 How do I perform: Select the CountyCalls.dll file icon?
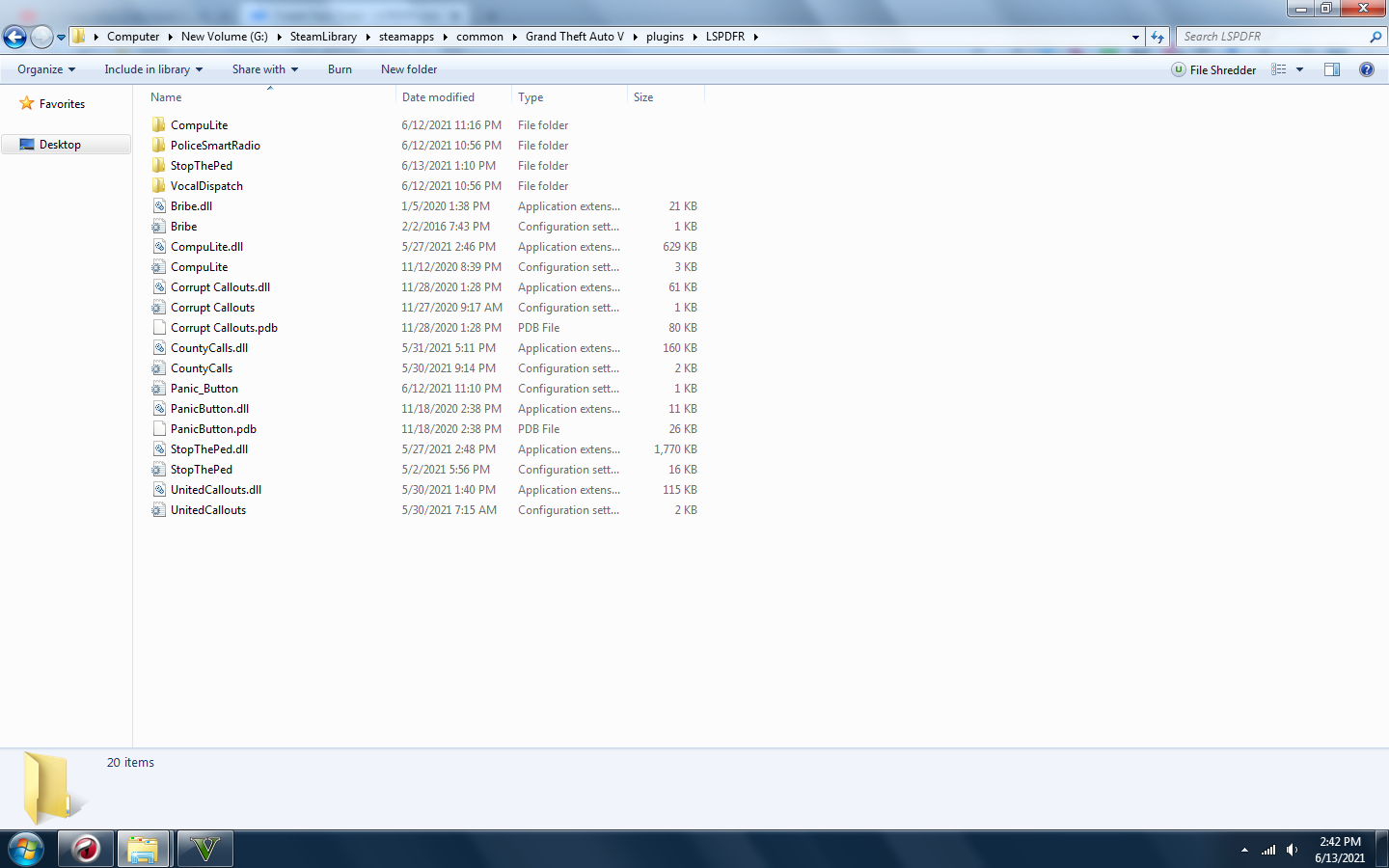pyautogui.click(x=159, y=348)
